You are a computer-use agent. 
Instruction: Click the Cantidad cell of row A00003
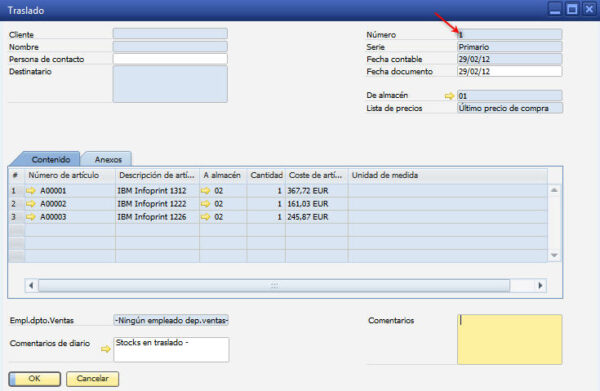(x=266, y=217)
